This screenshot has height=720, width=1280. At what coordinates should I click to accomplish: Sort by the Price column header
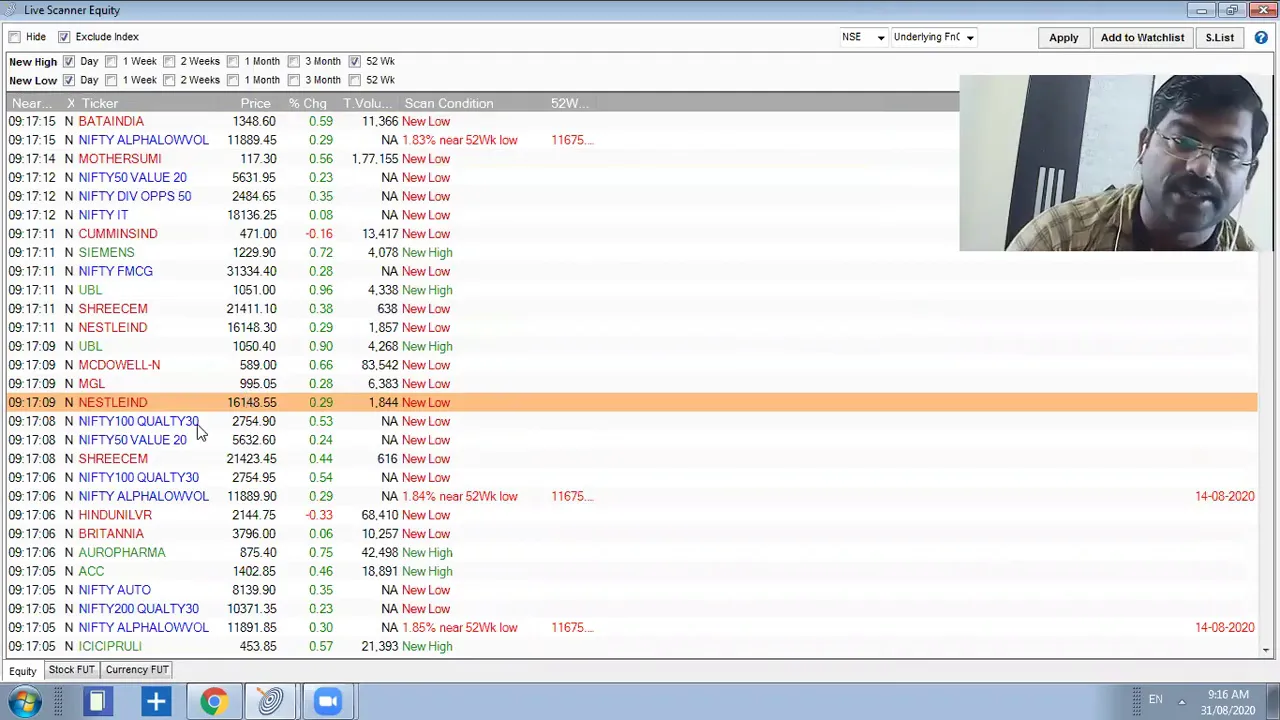tap(255, 103)
